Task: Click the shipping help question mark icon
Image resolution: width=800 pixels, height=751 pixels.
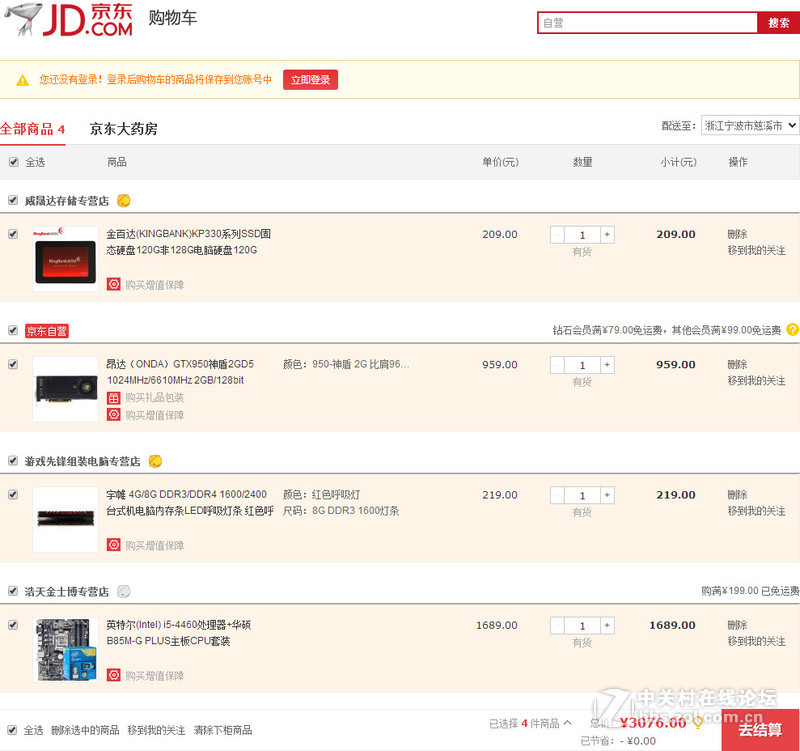Action: click(792, 330)
